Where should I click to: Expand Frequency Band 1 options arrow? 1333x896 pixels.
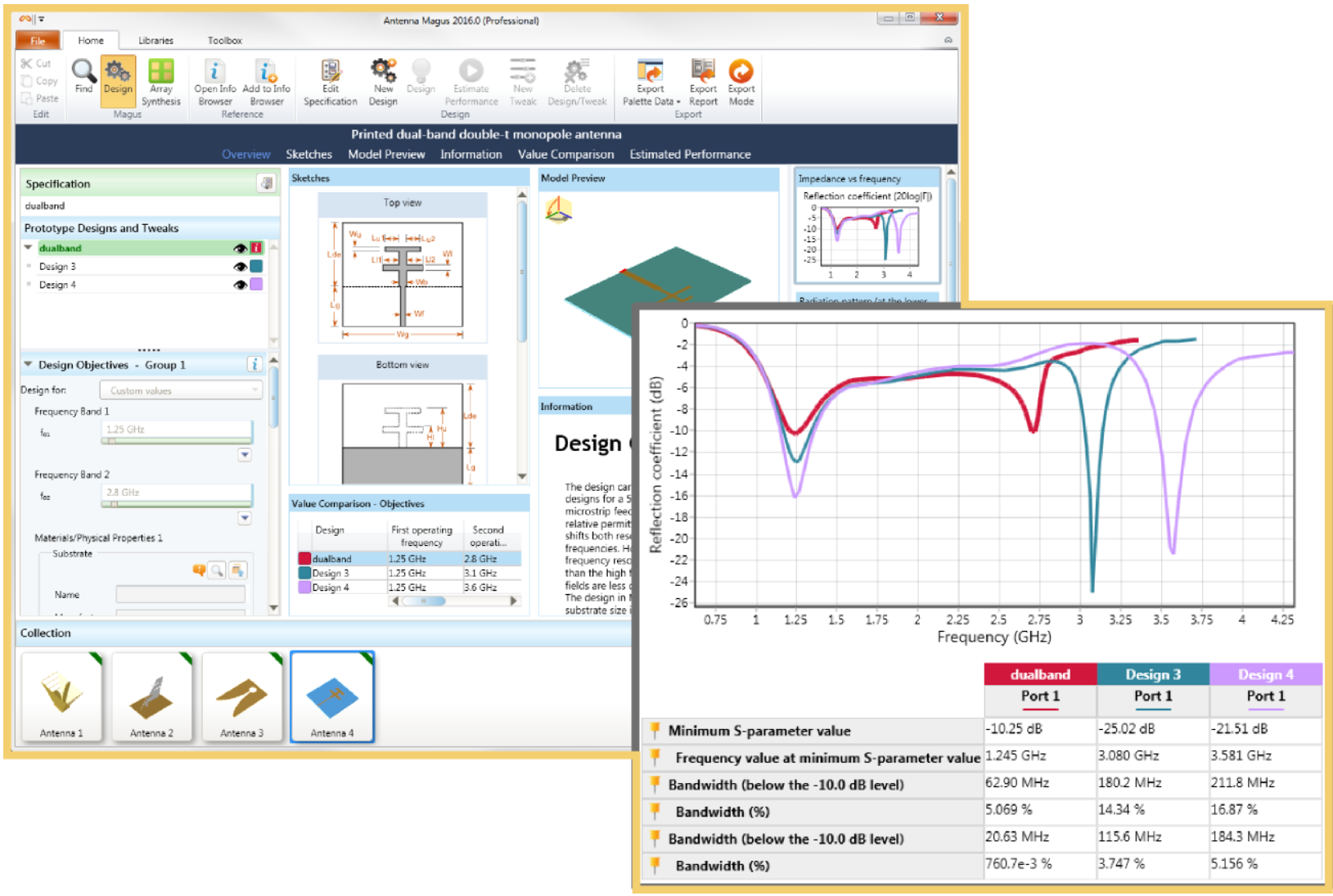[x=245, y=454]
